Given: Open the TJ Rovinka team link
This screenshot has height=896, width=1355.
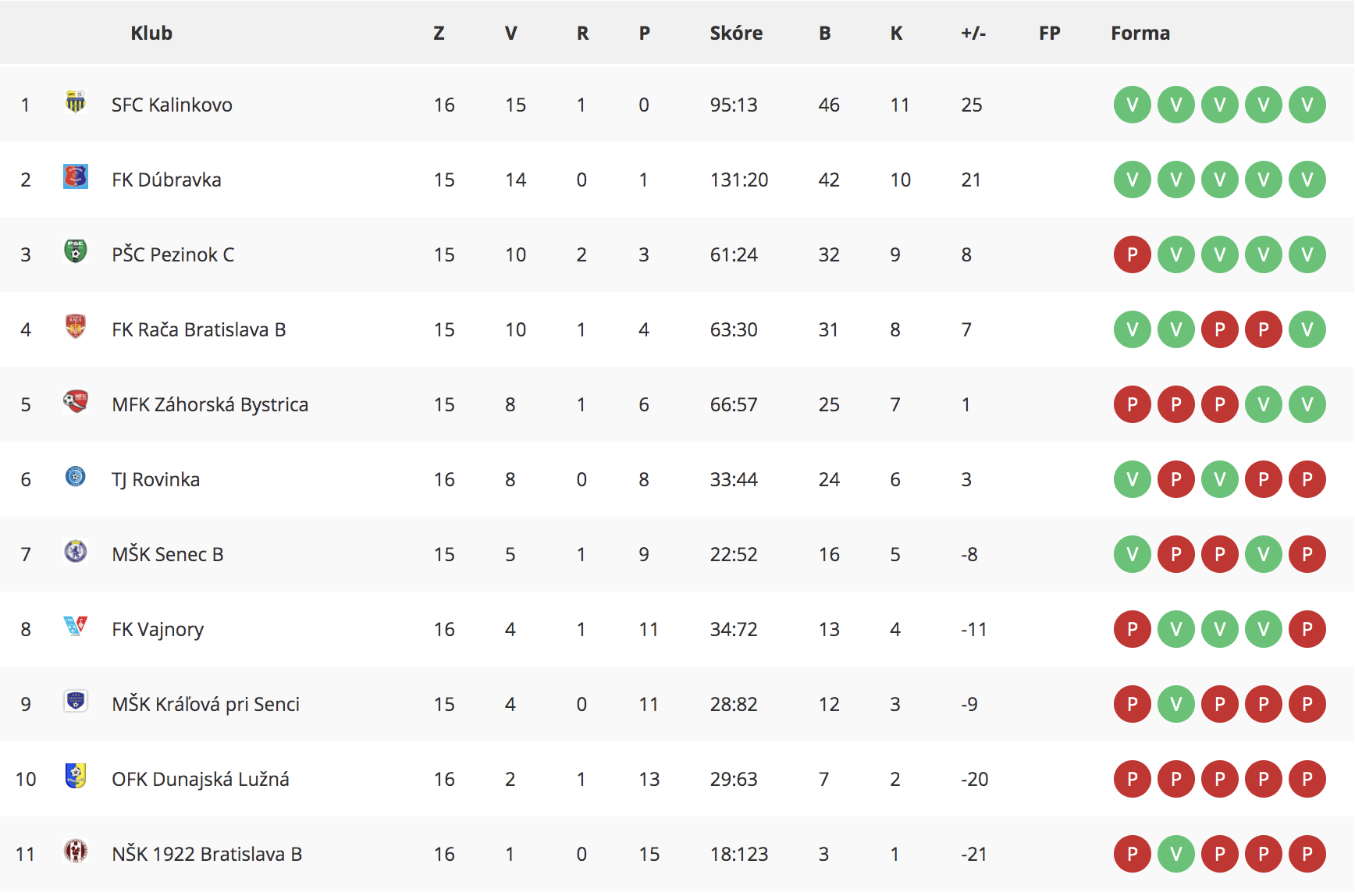Looking at the screenshot, I should [156, 479].
